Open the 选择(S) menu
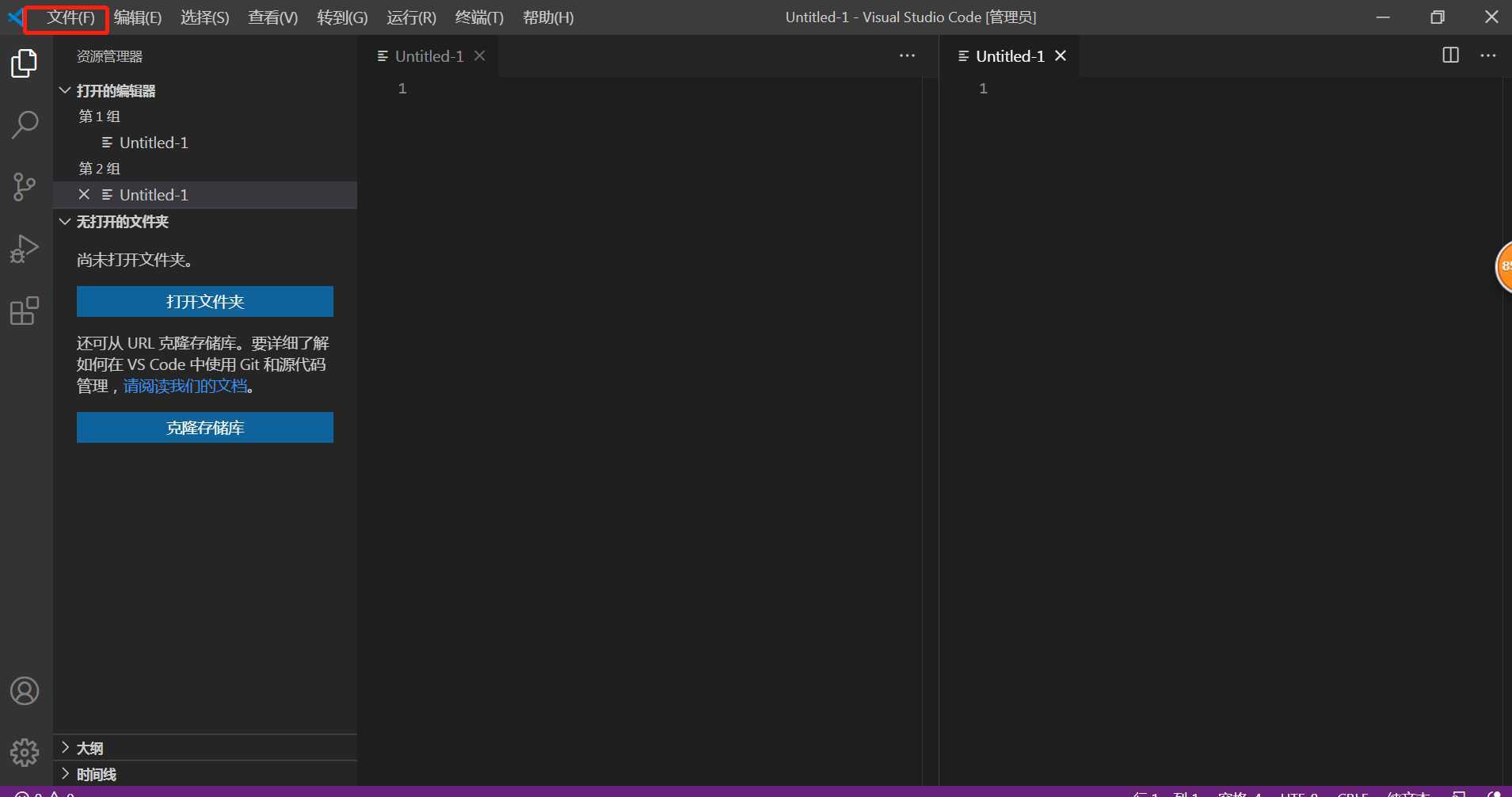1512x797 pixels. pyautogui.click(x=204, y=17)
